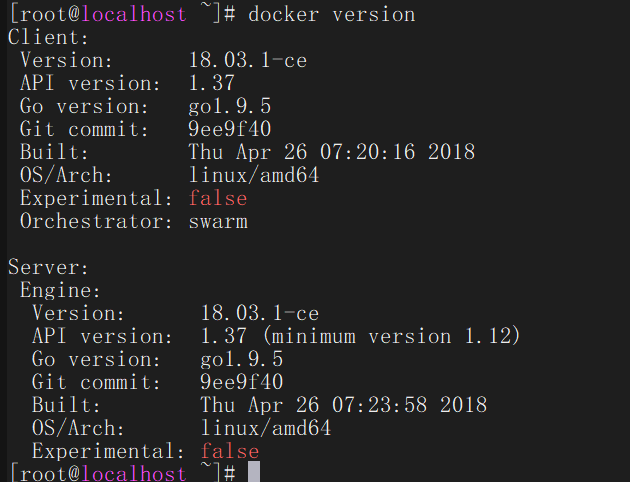Click the 'Engine:' label
Viewport: 630px width, 482px height.
click(60, 290)
